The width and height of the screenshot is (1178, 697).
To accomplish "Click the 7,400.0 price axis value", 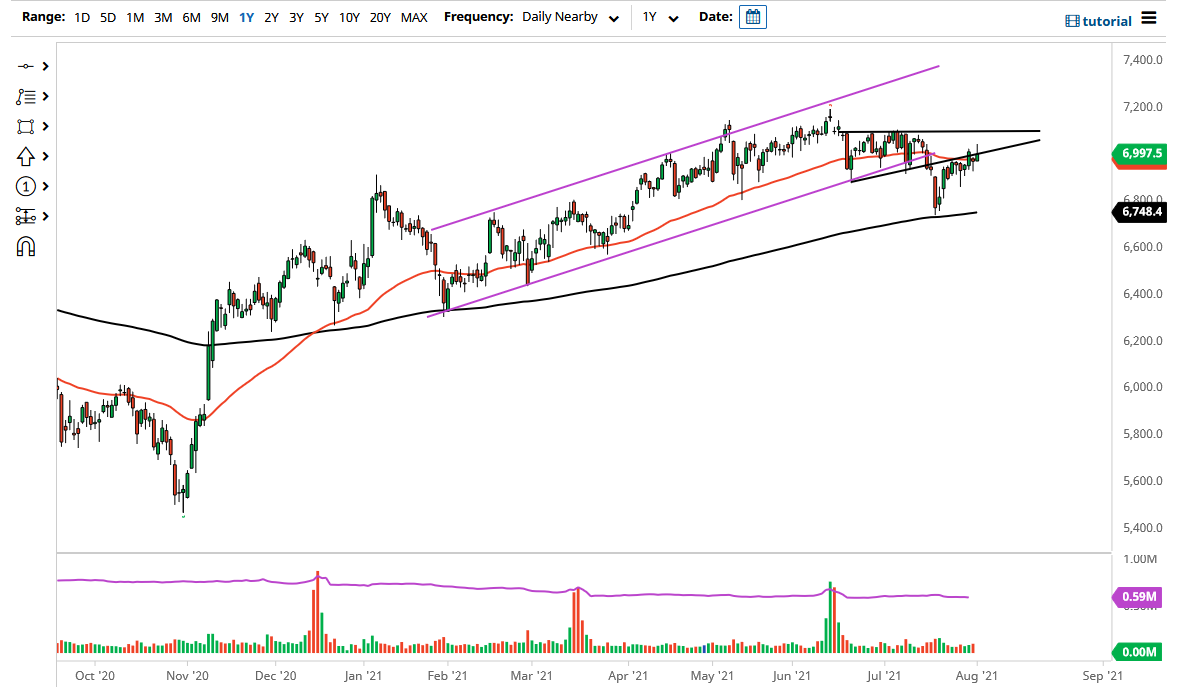I will (x=1142, y=60).
